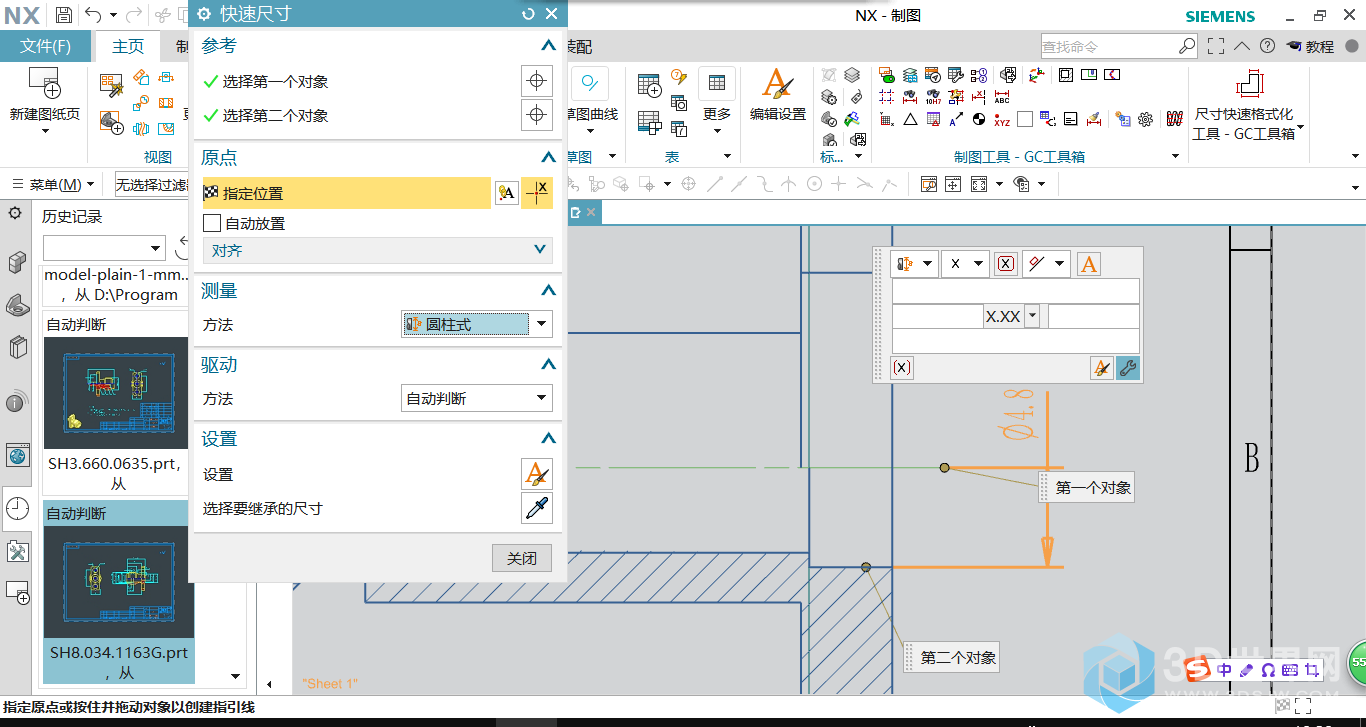Click the Base View icon in the View (视图) group
Viewport: 1366px width, 727px height.
tap(111, 123)
